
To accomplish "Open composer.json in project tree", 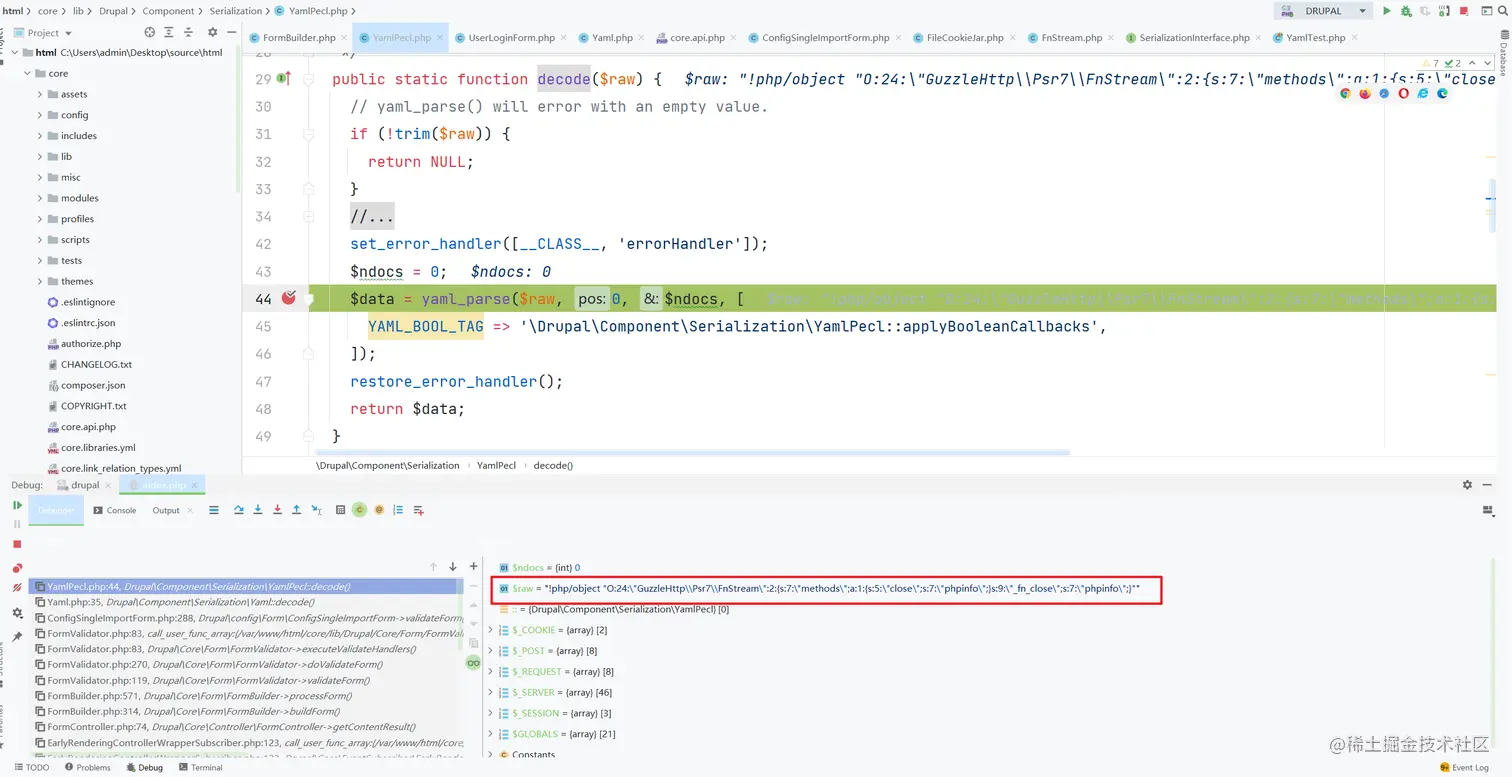I will [x=93, y=385].
